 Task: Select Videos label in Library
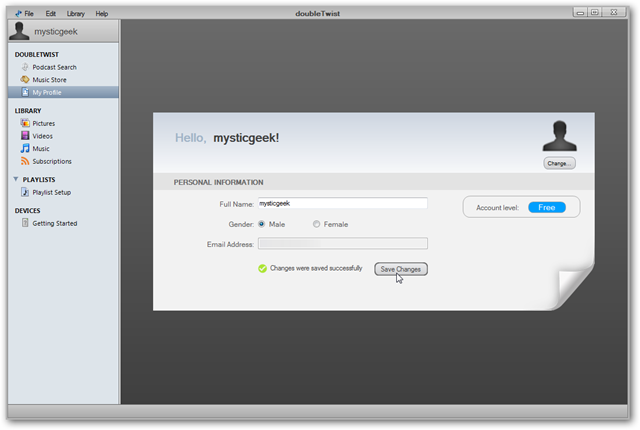pyautogui.click(x=42, y=136)
